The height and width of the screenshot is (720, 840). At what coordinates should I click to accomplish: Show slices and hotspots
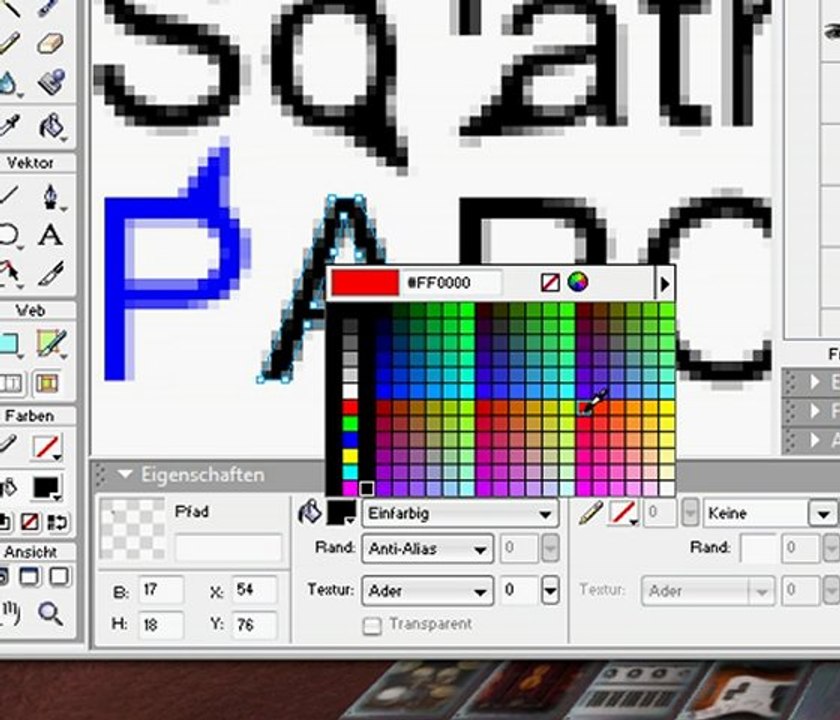47,384
